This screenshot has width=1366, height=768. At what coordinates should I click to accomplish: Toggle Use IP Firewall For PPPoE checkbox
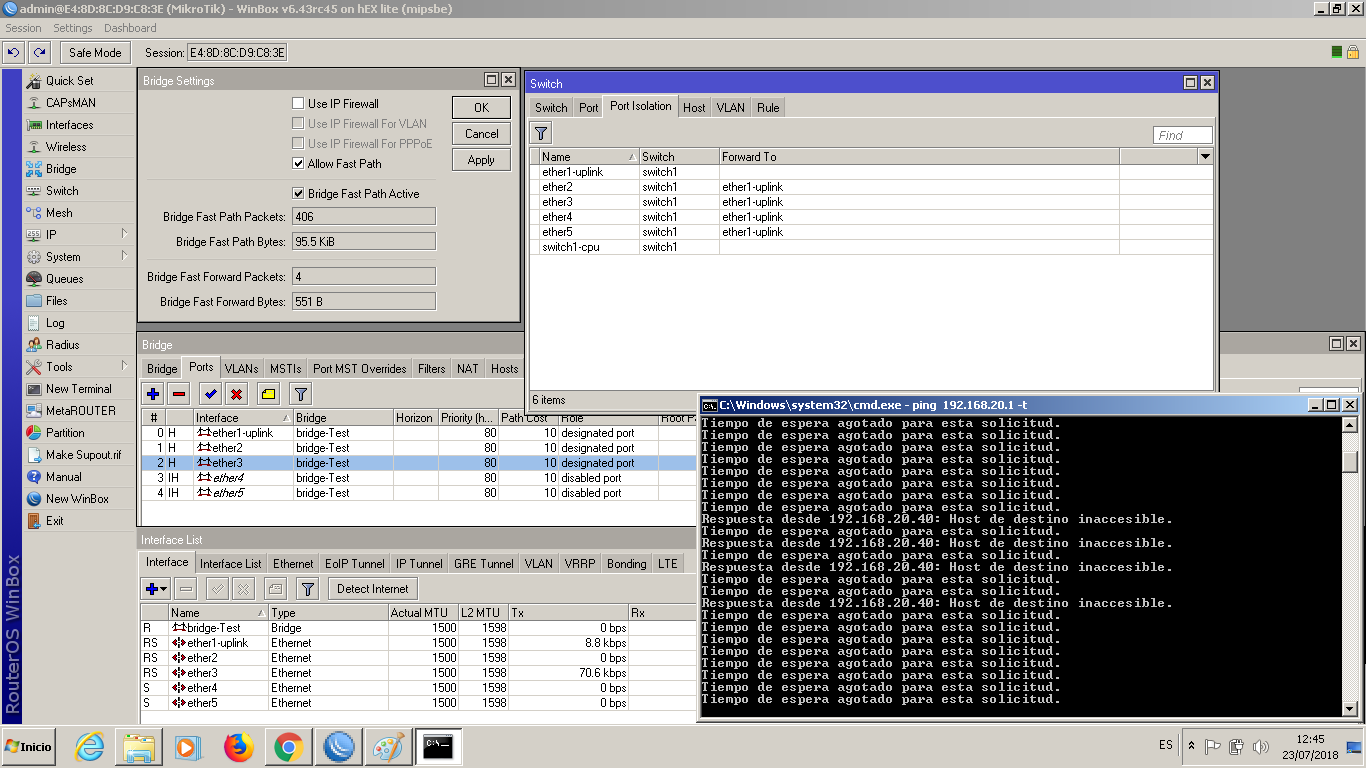[298, 144]
